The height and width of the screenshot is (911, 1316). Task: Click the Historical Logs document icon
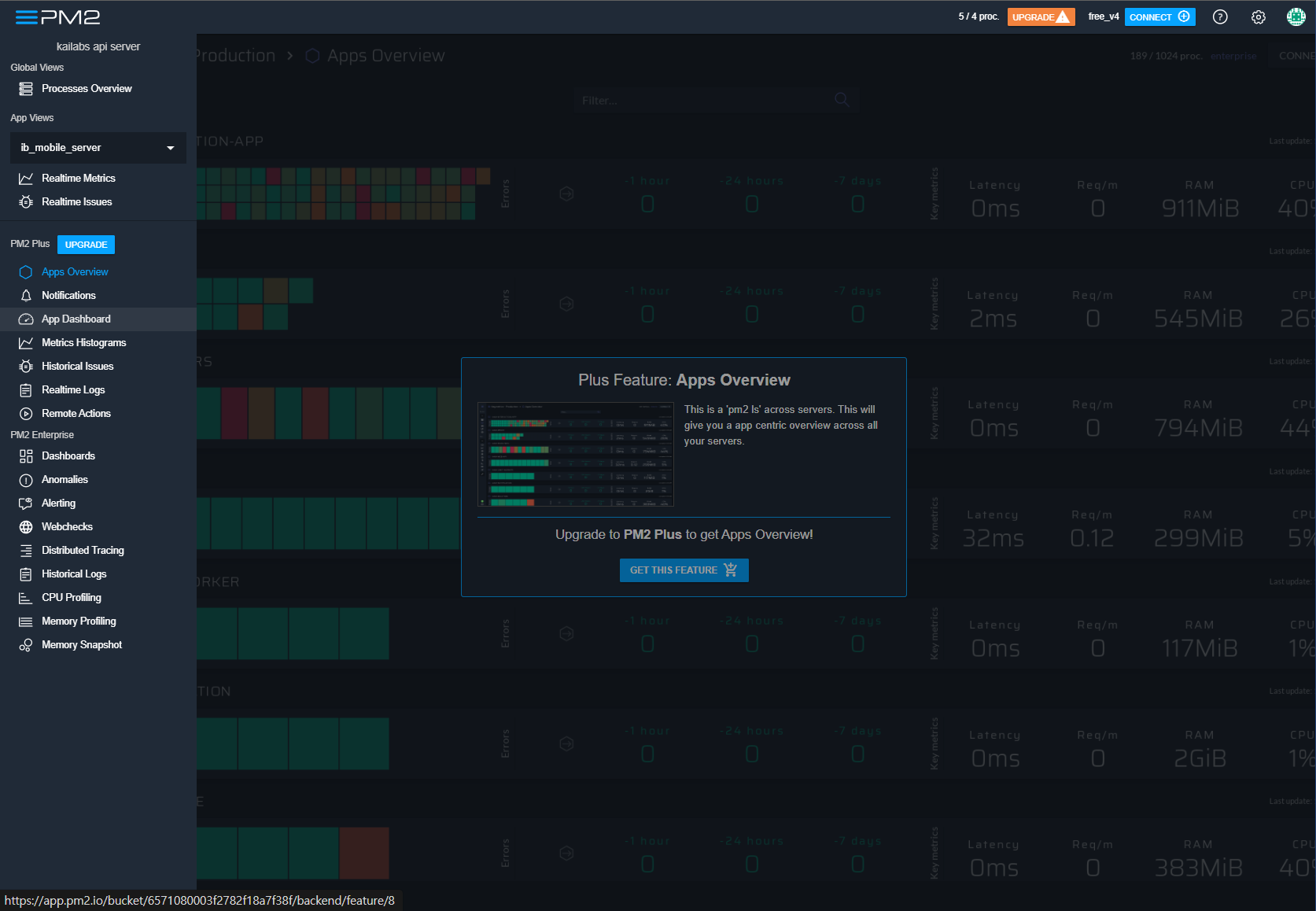[x=26, y=574]
